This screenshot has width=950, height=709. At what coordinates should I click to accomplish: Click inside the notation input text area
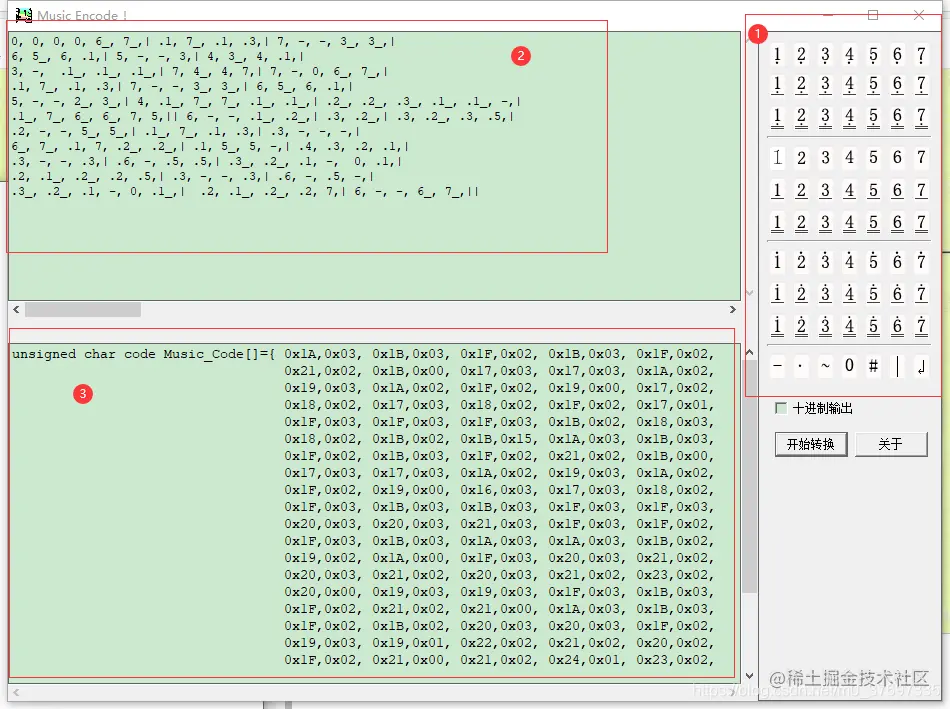374,165
